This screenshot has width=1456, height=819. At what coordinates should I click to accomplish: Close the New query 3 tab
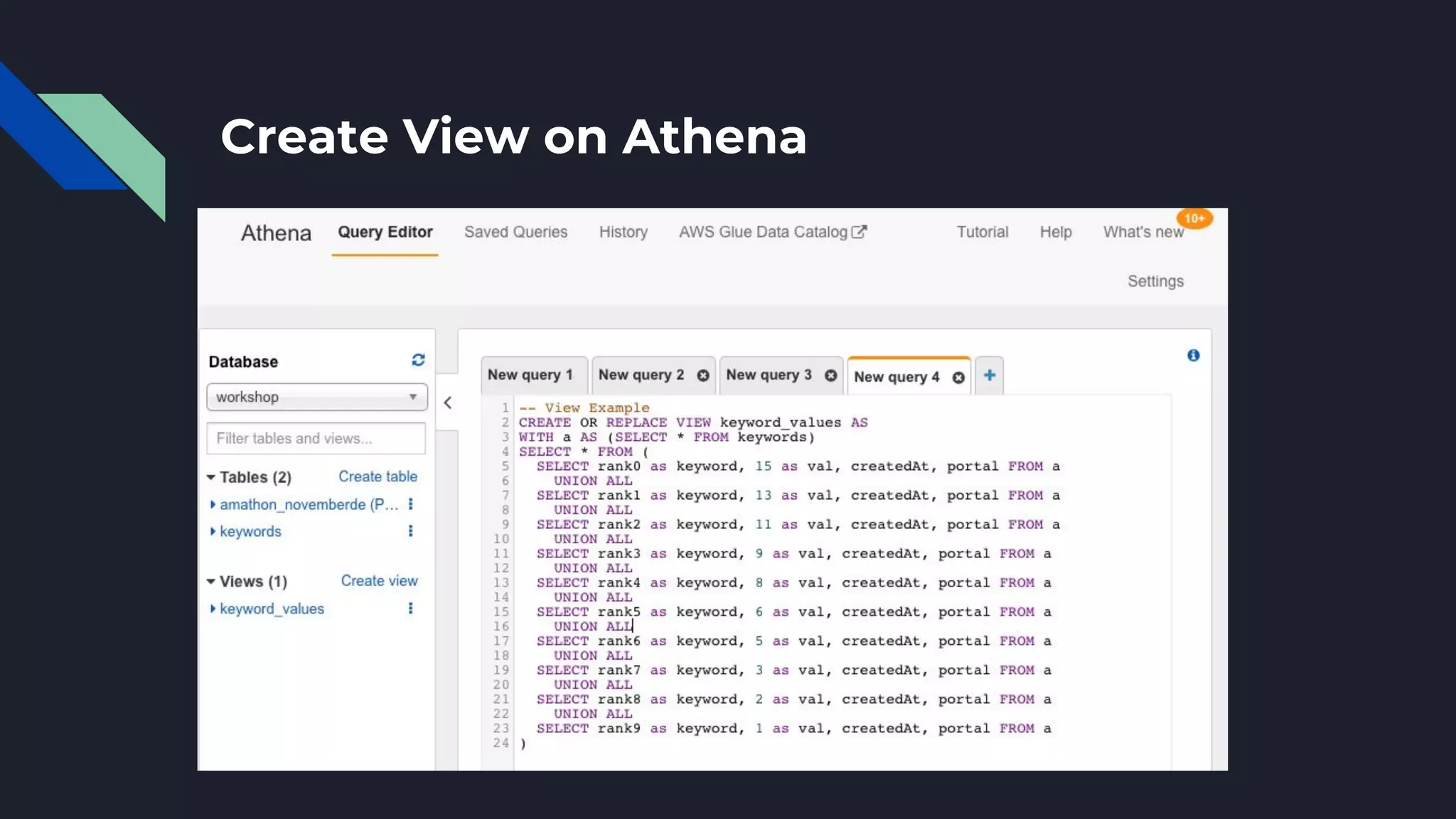tap(830, 375)
